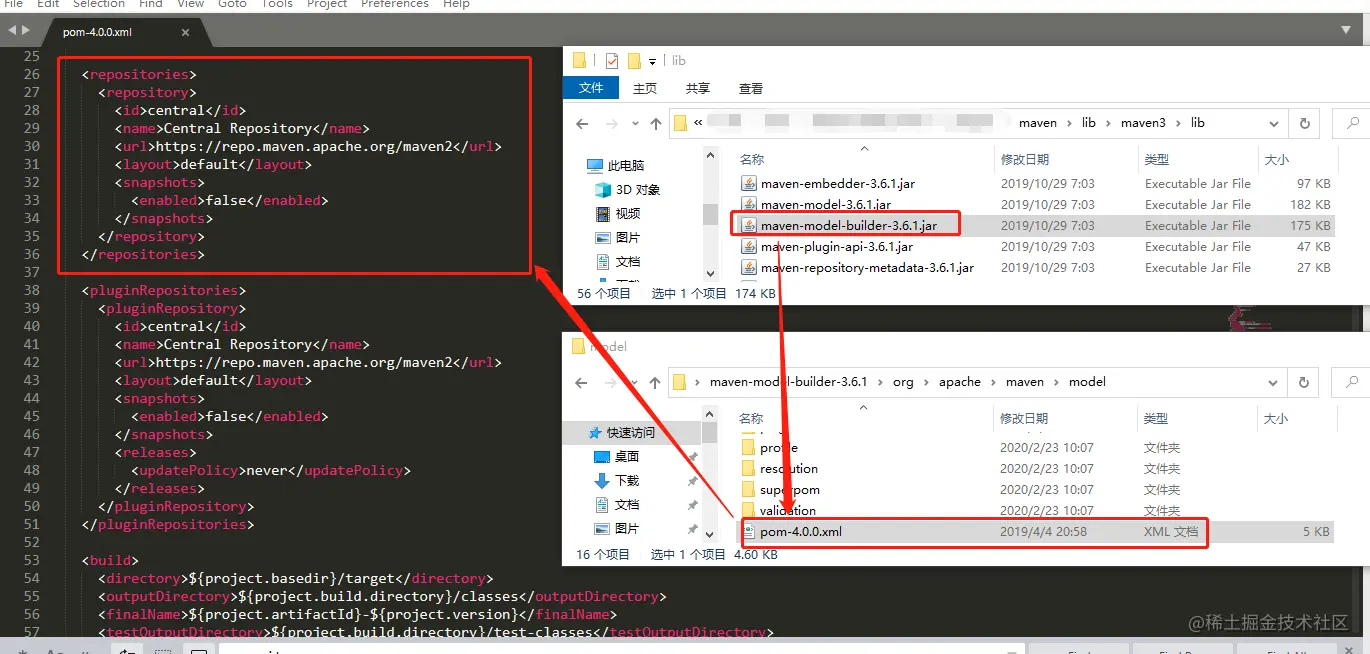
Task: Go up one folder in model window
Action: 655,382
